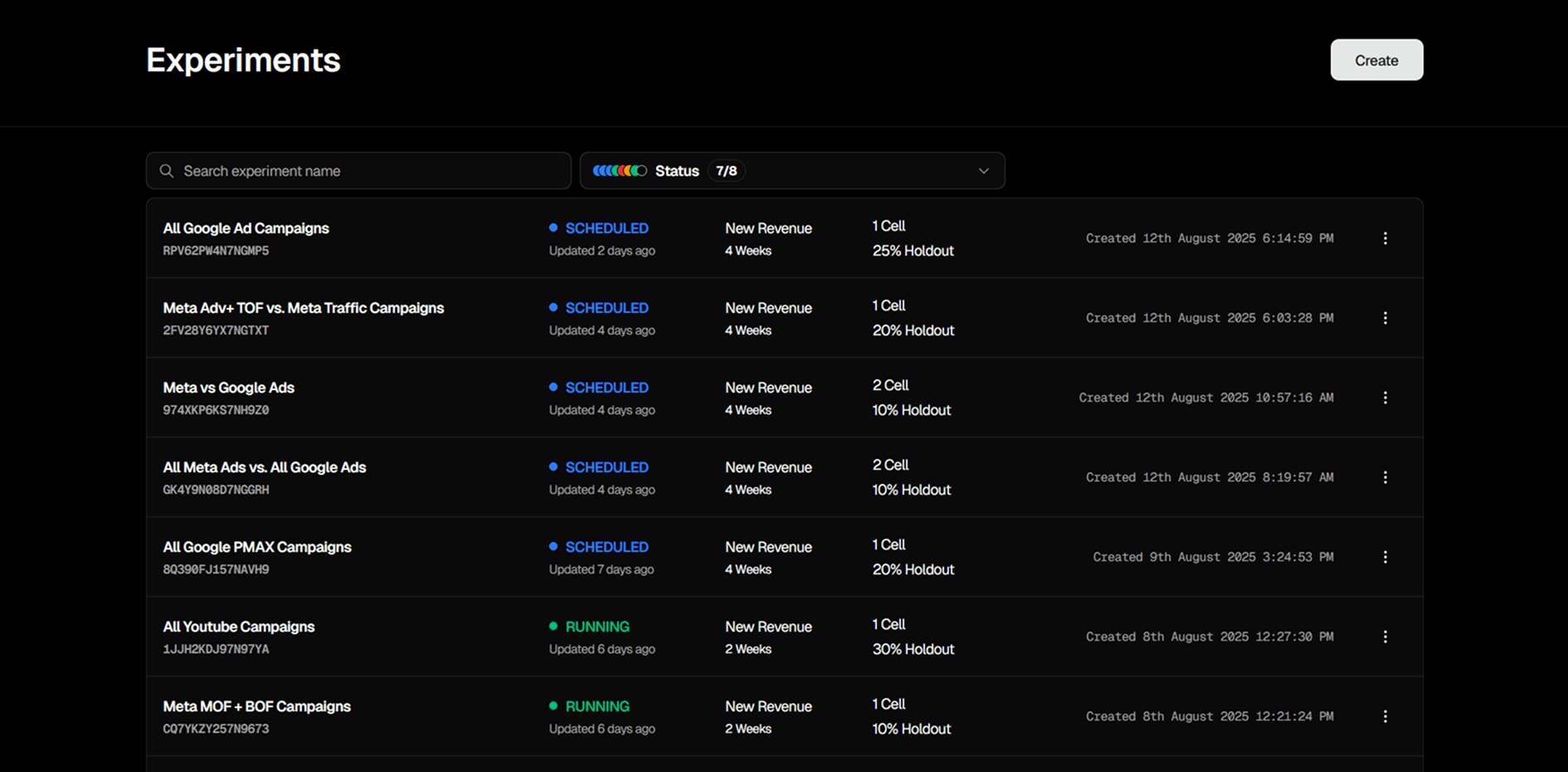This screenshot has height=772, width=1568.
Task: Click '30% Holdout' value
Action: click(x=913, y=649)
